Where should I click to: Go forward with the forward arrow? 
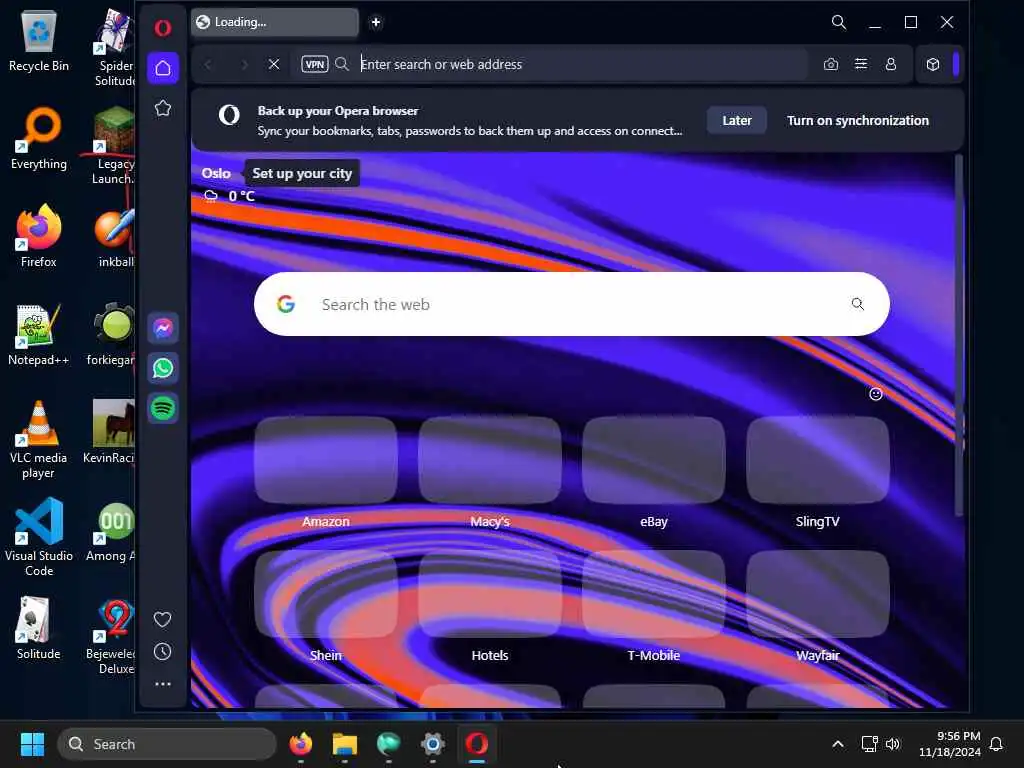(244, 64)
